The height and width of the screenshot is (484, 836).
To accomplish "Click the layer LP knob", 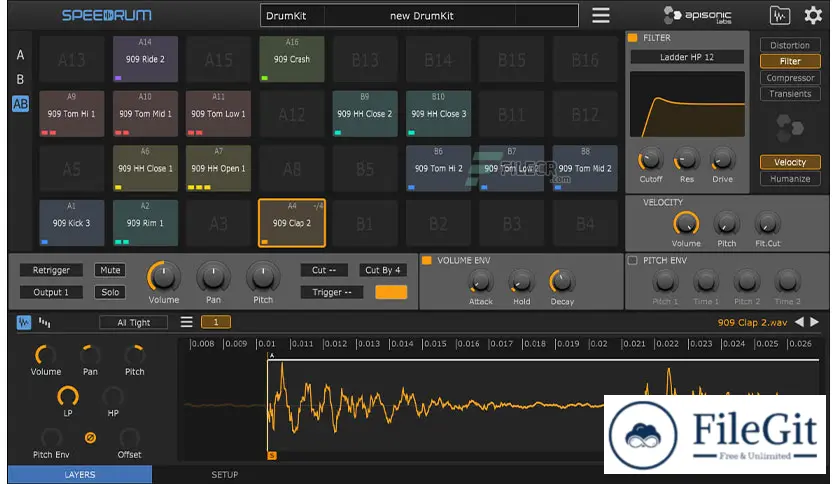I will [68, 396].
